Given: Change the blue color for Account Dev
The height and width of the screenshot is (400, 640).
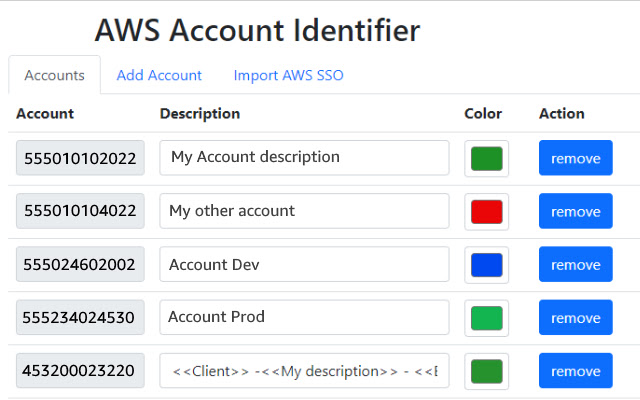Looking at the screenshot, I should point(486,264).
